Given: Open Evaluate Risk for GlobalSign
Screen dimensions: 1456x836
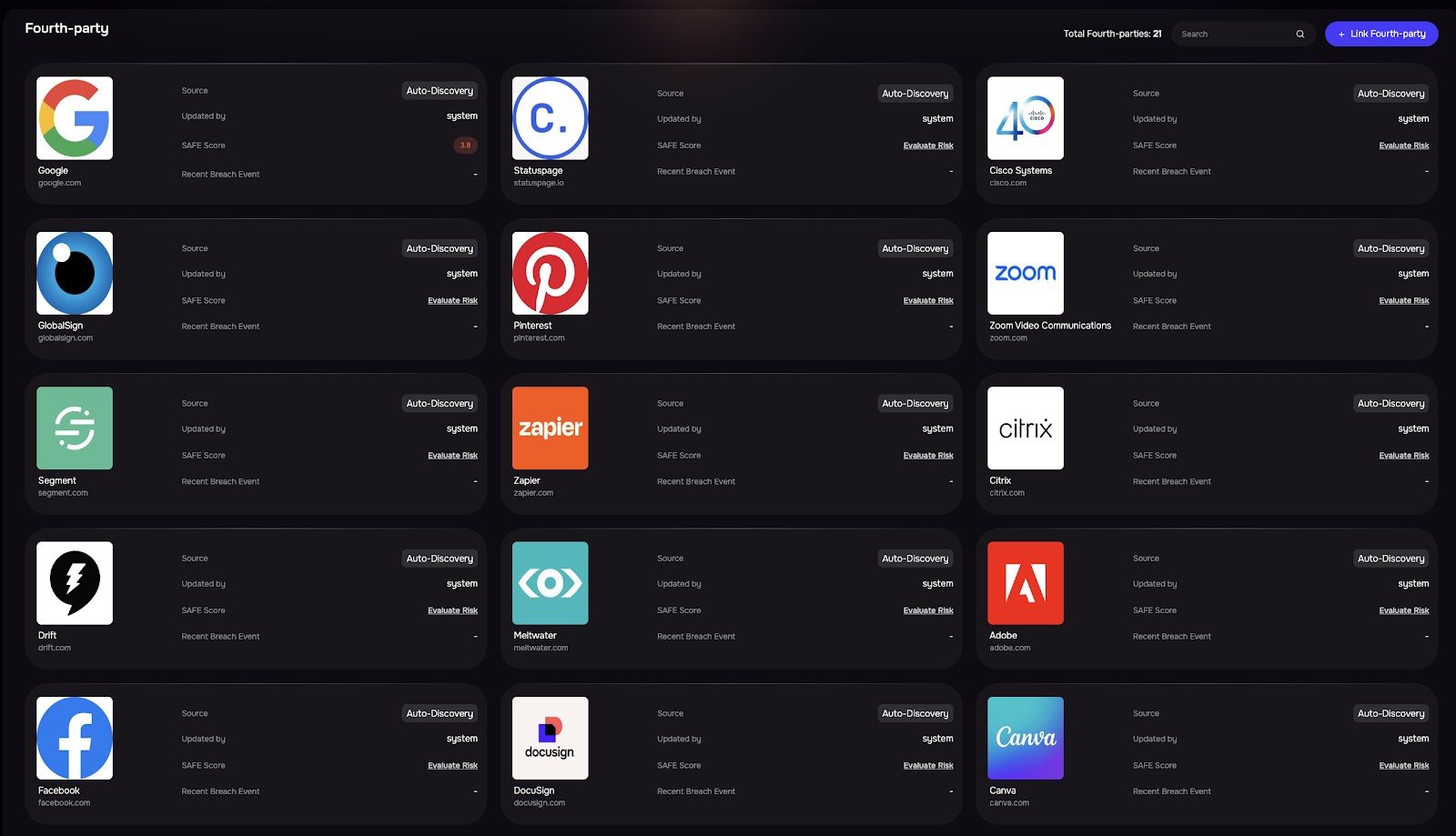Looking at the screenshot, I should 452,300.
